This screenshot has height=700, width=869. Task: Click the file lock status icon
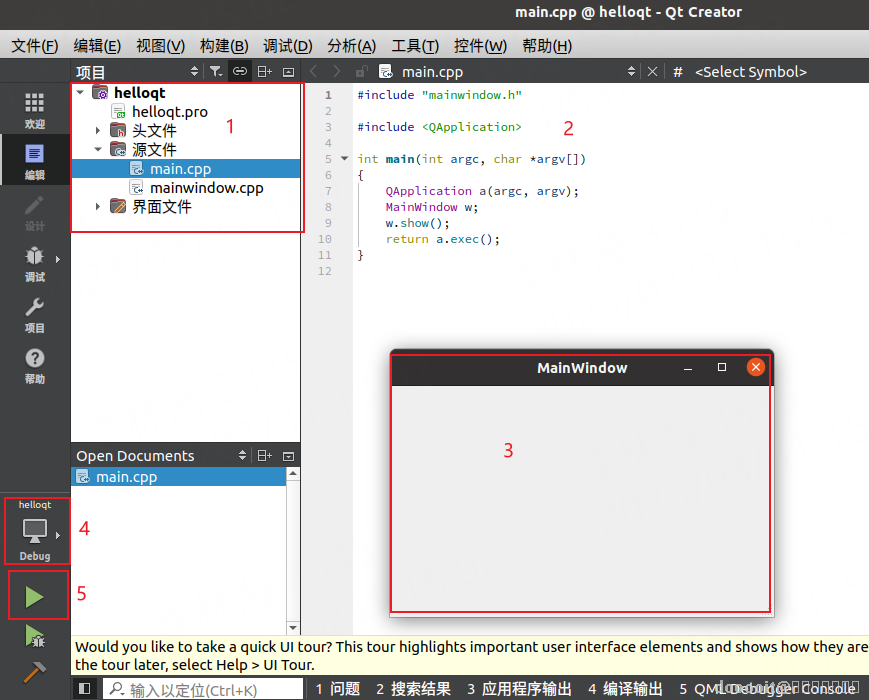coord(361,71)
